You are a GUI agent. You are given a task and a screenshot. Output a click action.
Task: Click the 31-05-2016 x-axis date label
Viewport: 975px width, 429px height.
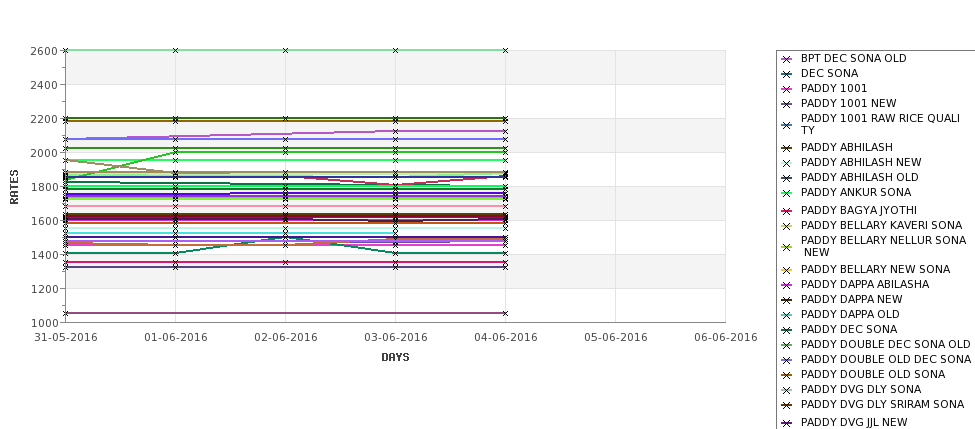click(x=65, y=338)
